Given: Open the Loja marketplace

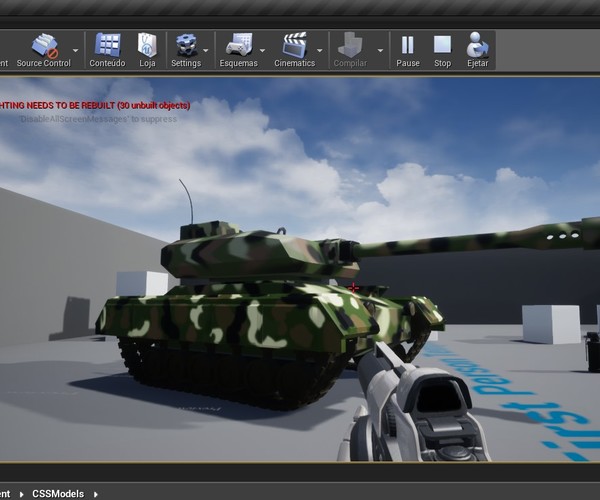Looking at the screenshot, I should point(147,50).
